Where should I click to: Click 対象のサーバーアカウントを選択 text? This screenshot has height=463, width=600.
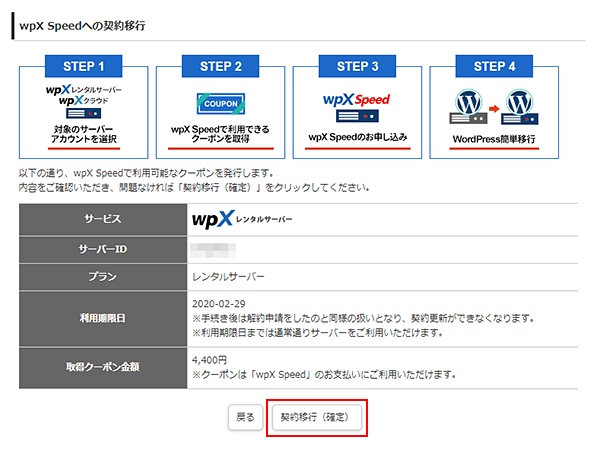pos(84,134)
